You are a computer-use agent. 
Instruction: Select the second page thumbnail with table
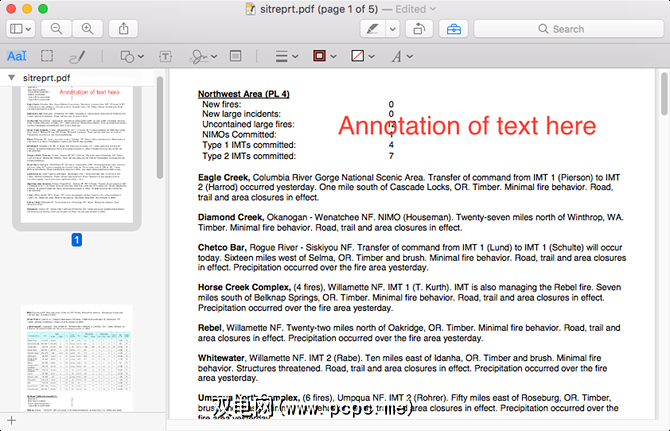point(77,358)
